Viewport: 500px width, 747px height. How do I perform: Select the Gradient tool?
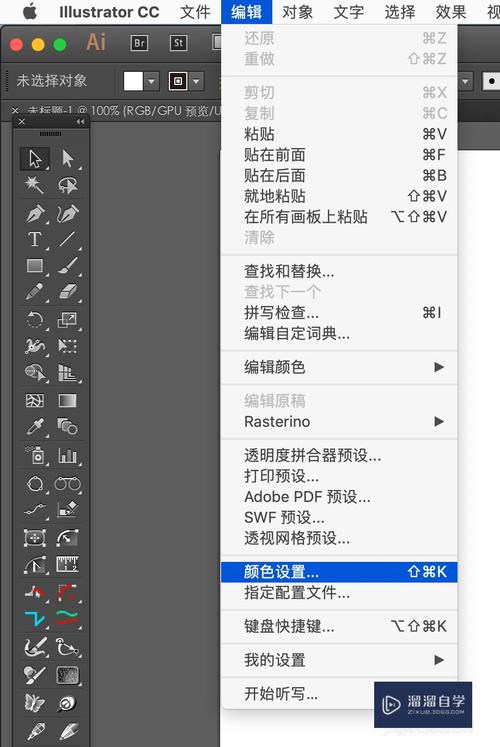(68, 401)
